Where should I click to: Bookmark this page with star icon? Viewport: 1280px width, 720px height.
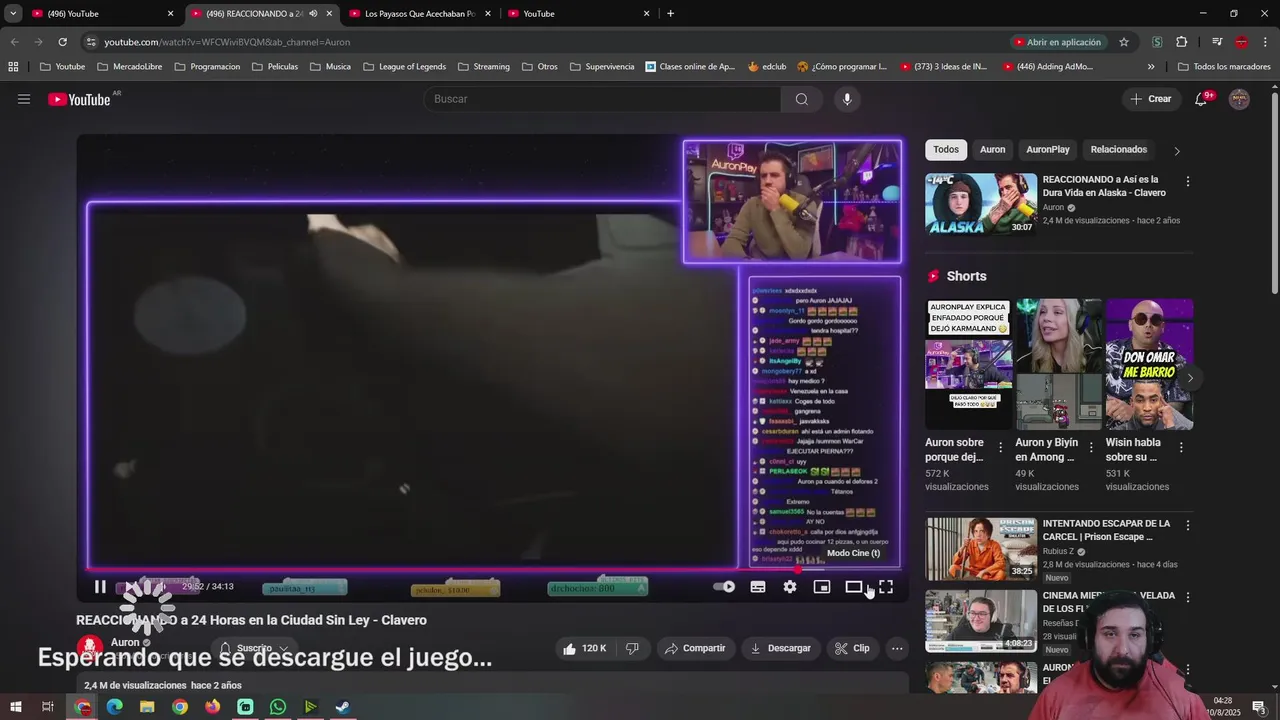point(1124,42)
